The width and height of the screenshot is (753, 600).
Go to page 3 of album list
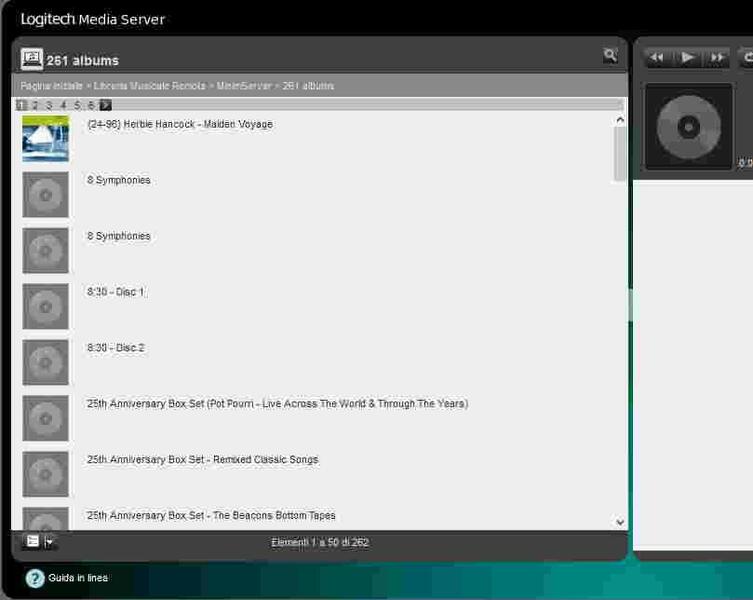[x=49, y=105]
